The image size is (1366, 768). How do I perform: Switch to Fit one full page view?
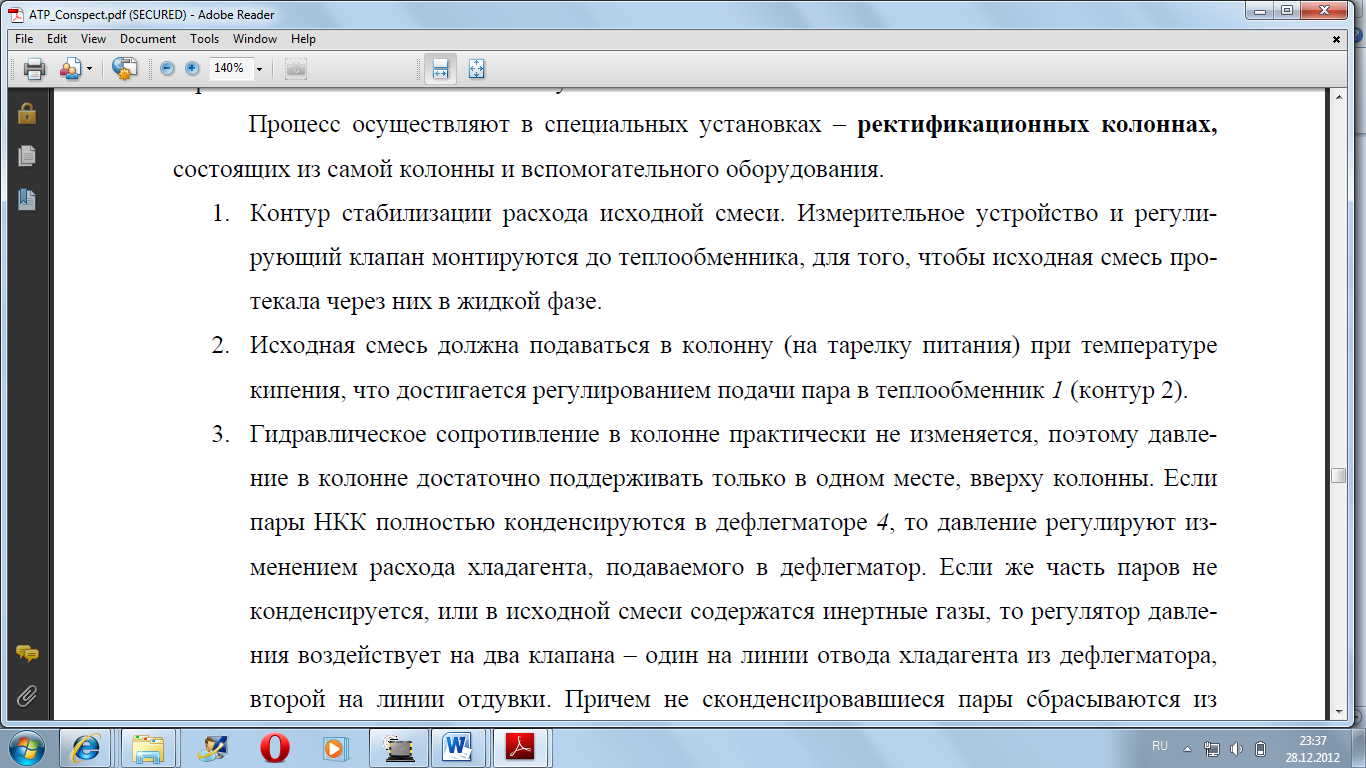[476, 69]
